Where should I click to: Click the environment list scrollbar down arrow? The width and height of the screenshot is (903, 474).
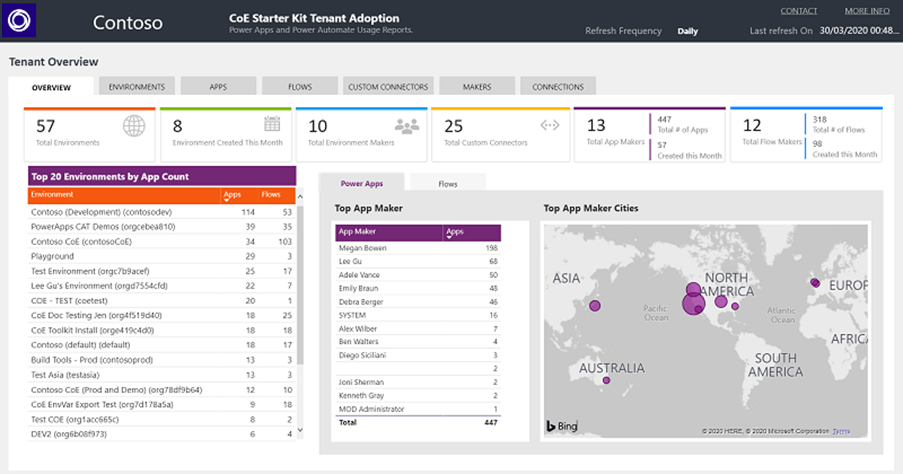point(301,430)
